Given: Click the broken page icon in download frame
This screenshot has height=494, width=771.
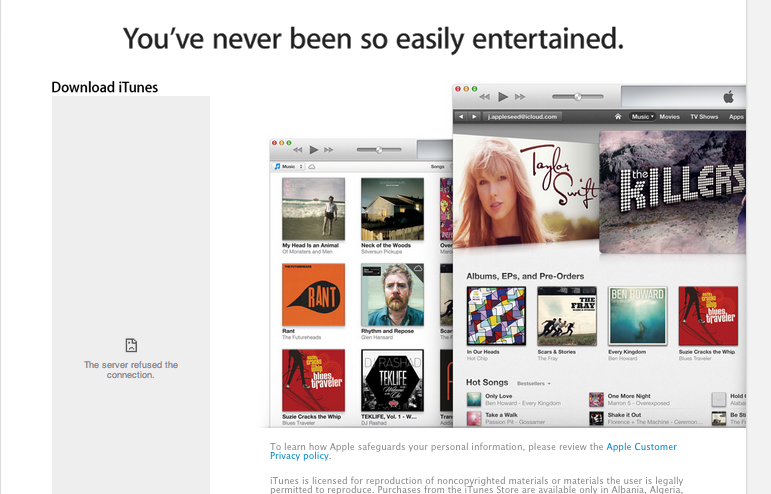Looking at the screenshot, I should pyautogui.click(x=131, y=345).
